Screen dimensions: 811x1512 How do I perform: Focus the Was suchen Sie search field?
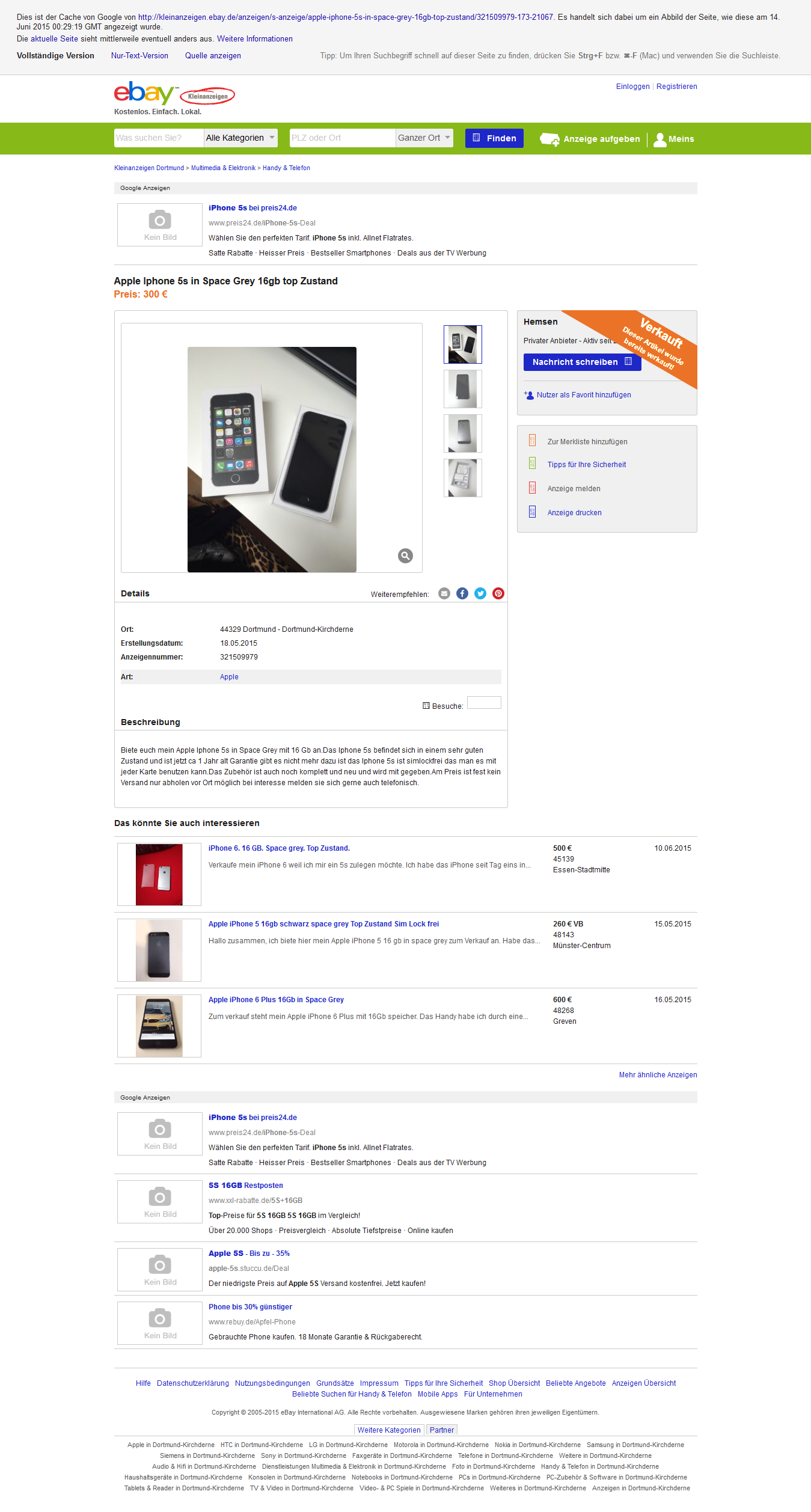159,138
